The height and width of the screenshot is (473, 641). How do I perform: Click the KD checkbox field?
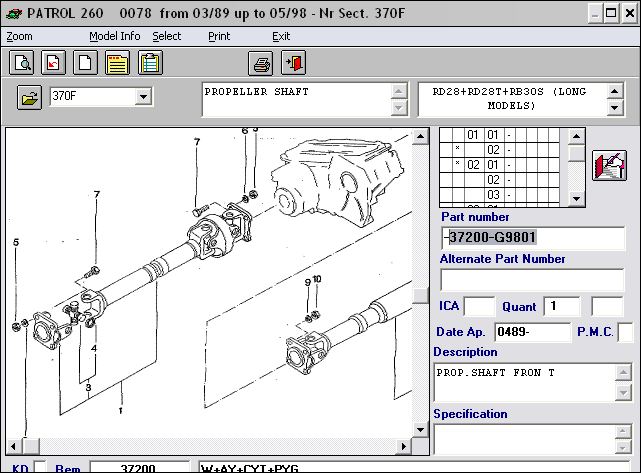40,467
